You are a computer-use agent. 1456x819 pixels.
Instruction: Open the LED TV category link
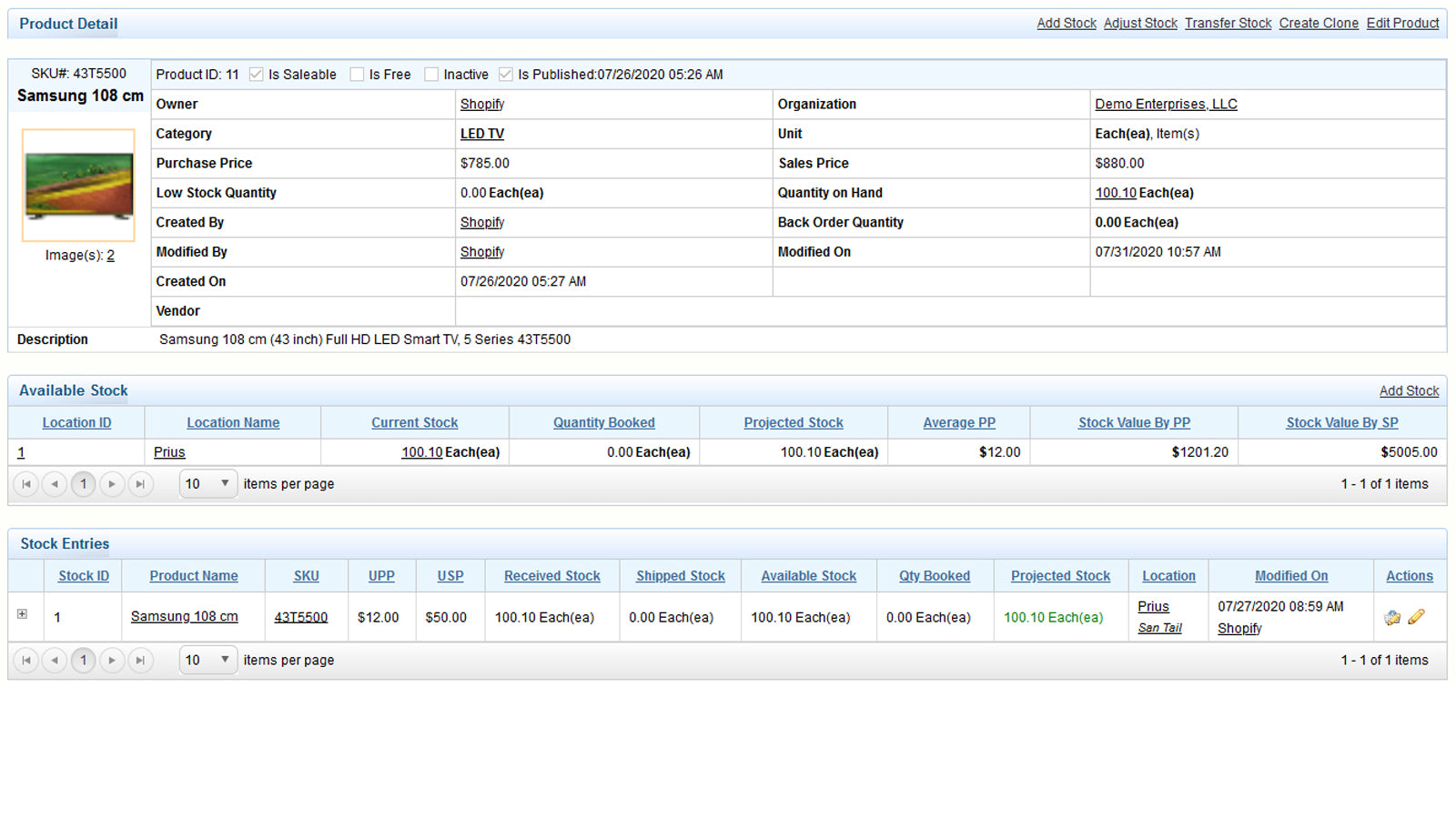[x=481, y=134]
